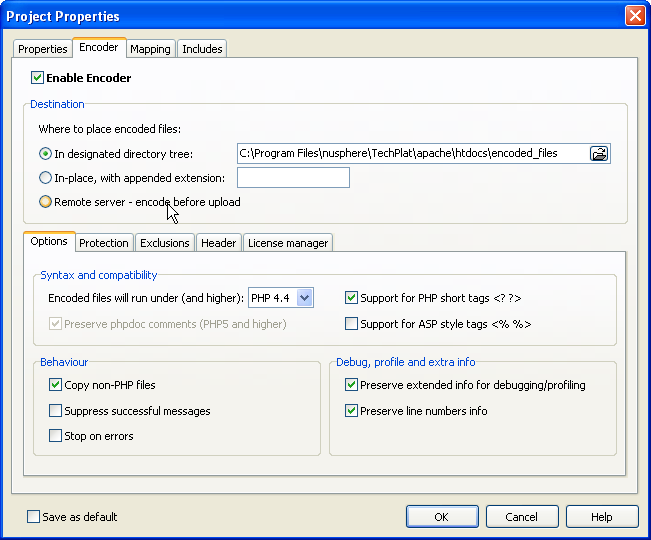651x540 pixels.
Task: Show the License manager tab
Action: pos(287,243)
